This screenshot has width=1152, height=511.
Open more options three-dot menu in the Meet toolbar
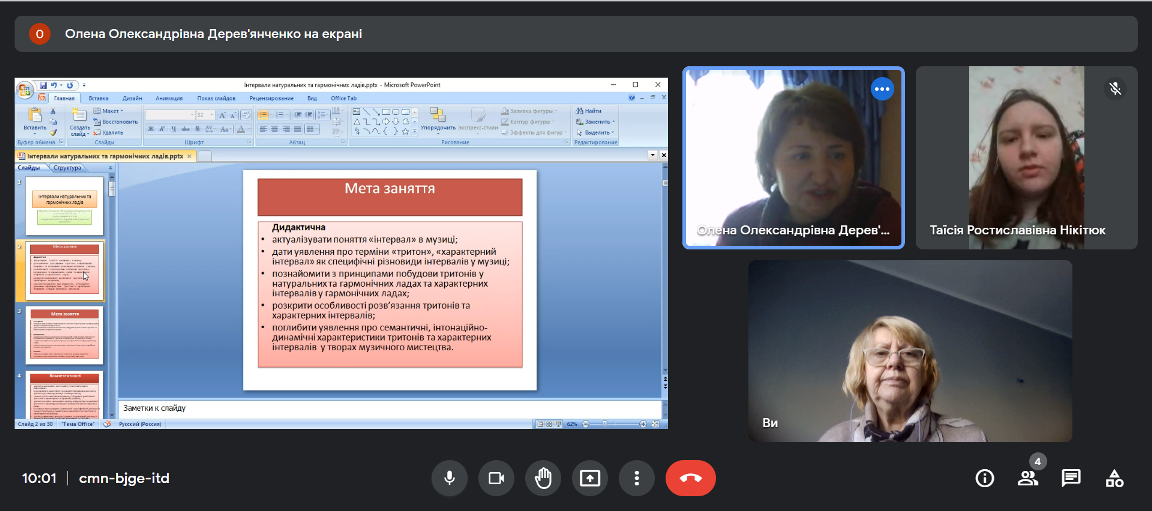pyautogui.click(x=637, y=478)
